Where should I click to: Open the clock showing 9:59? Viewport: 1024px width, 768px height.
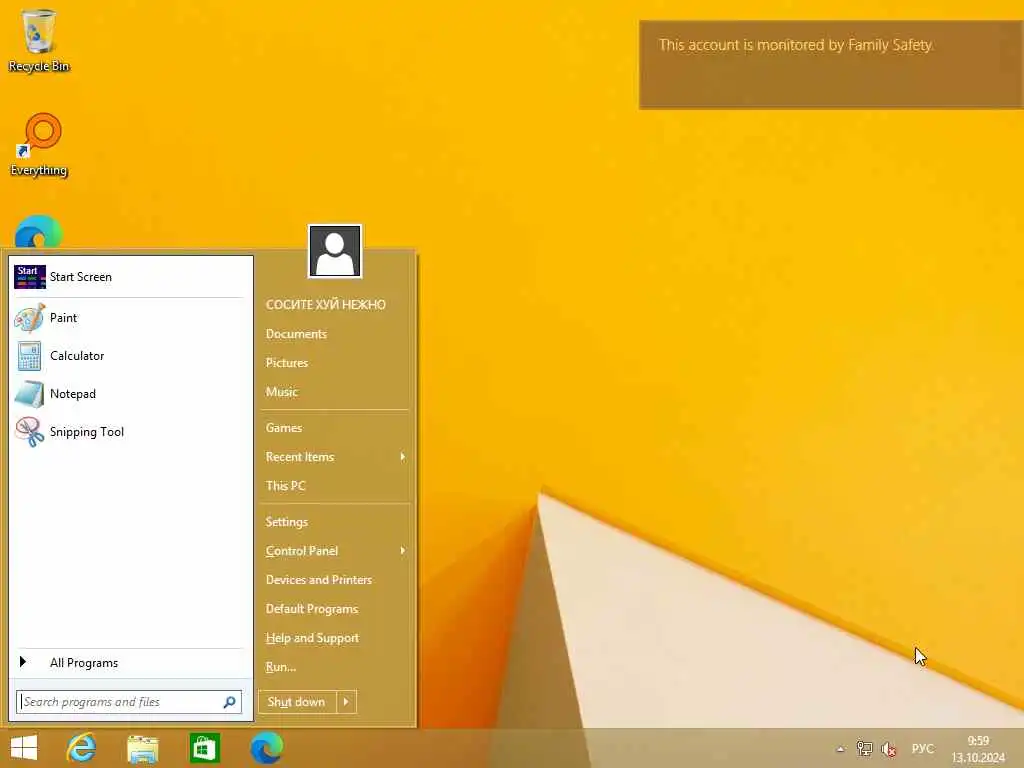coord(978,749)
